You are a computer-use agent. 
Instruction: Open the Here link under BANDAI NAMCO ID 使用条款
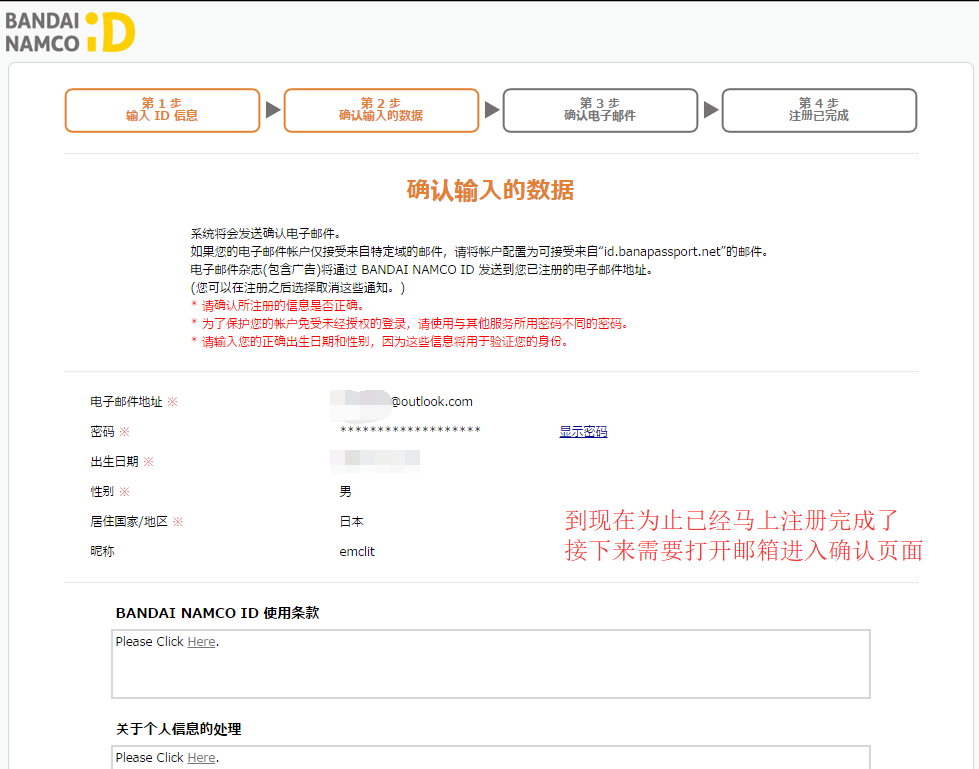(x=201, y=642)
